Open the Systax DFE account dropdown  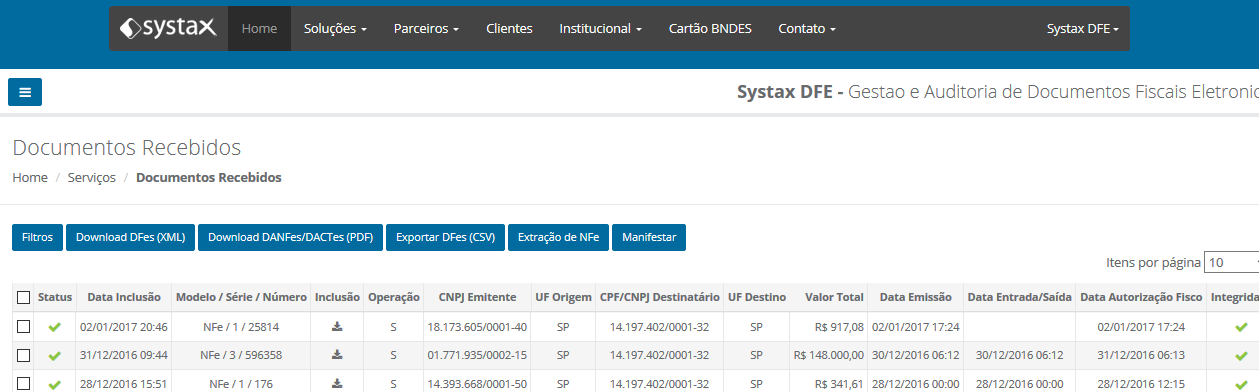(1082, 29)
